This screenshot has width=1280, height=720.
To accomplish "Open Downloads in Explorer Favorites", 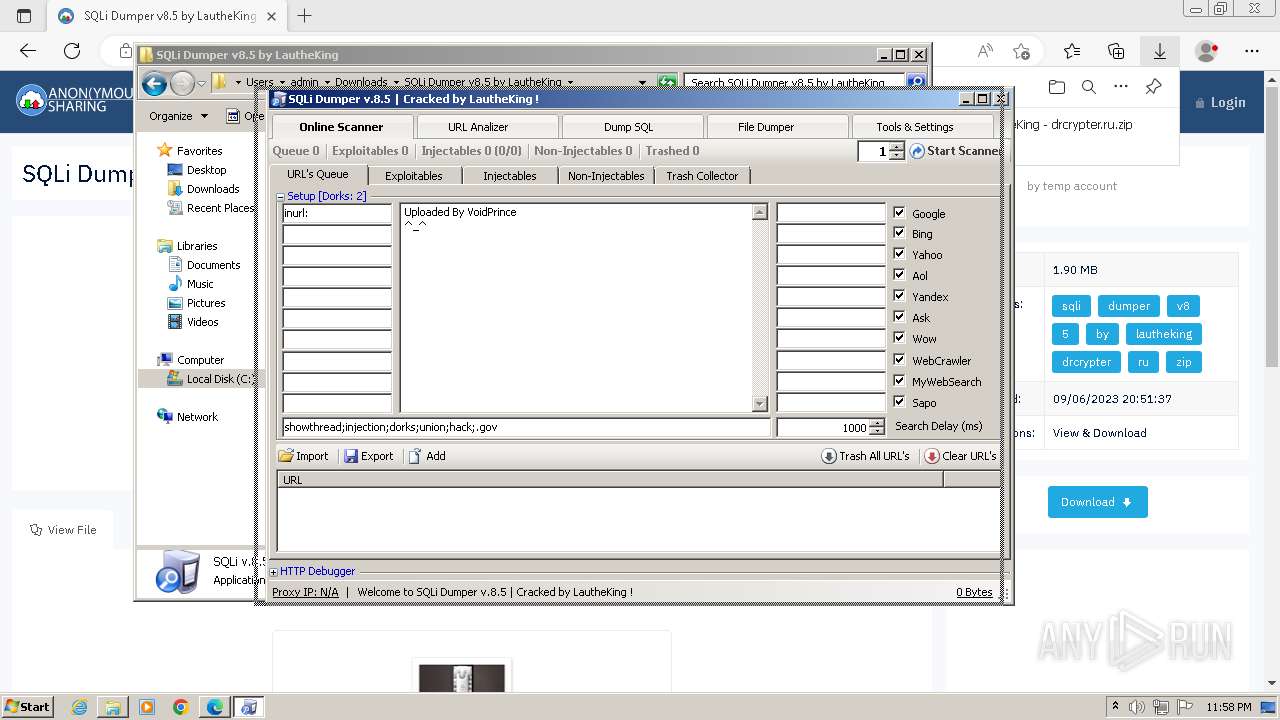I will 213,189.
